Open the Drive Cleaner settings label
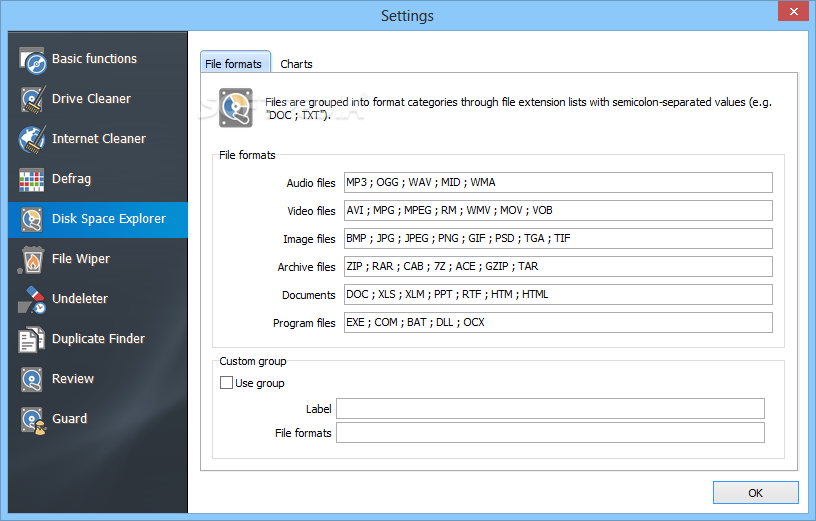 coord(91,99)
